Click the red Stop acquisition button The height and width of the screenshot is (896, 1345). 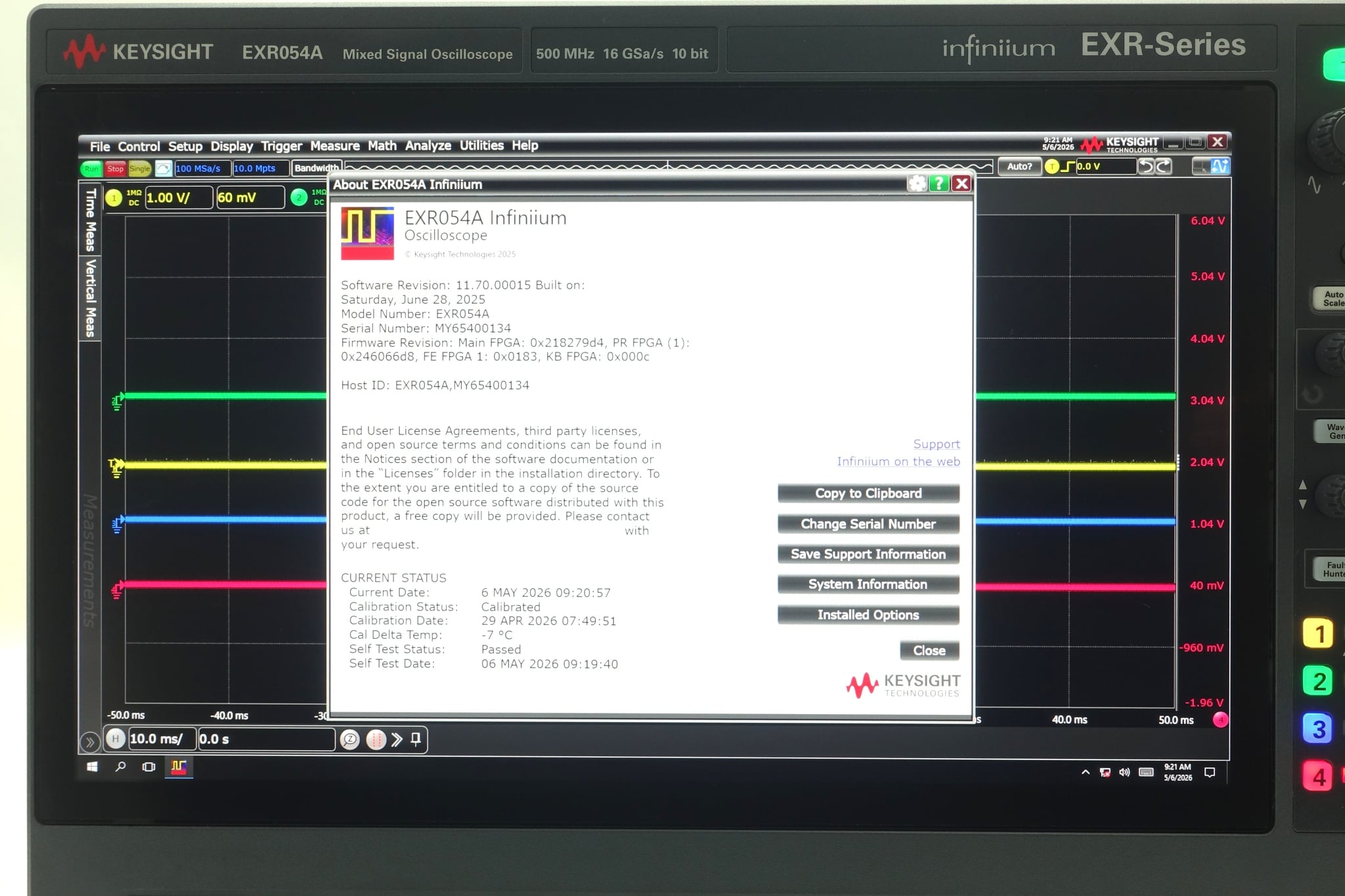[x=115, y=169]
